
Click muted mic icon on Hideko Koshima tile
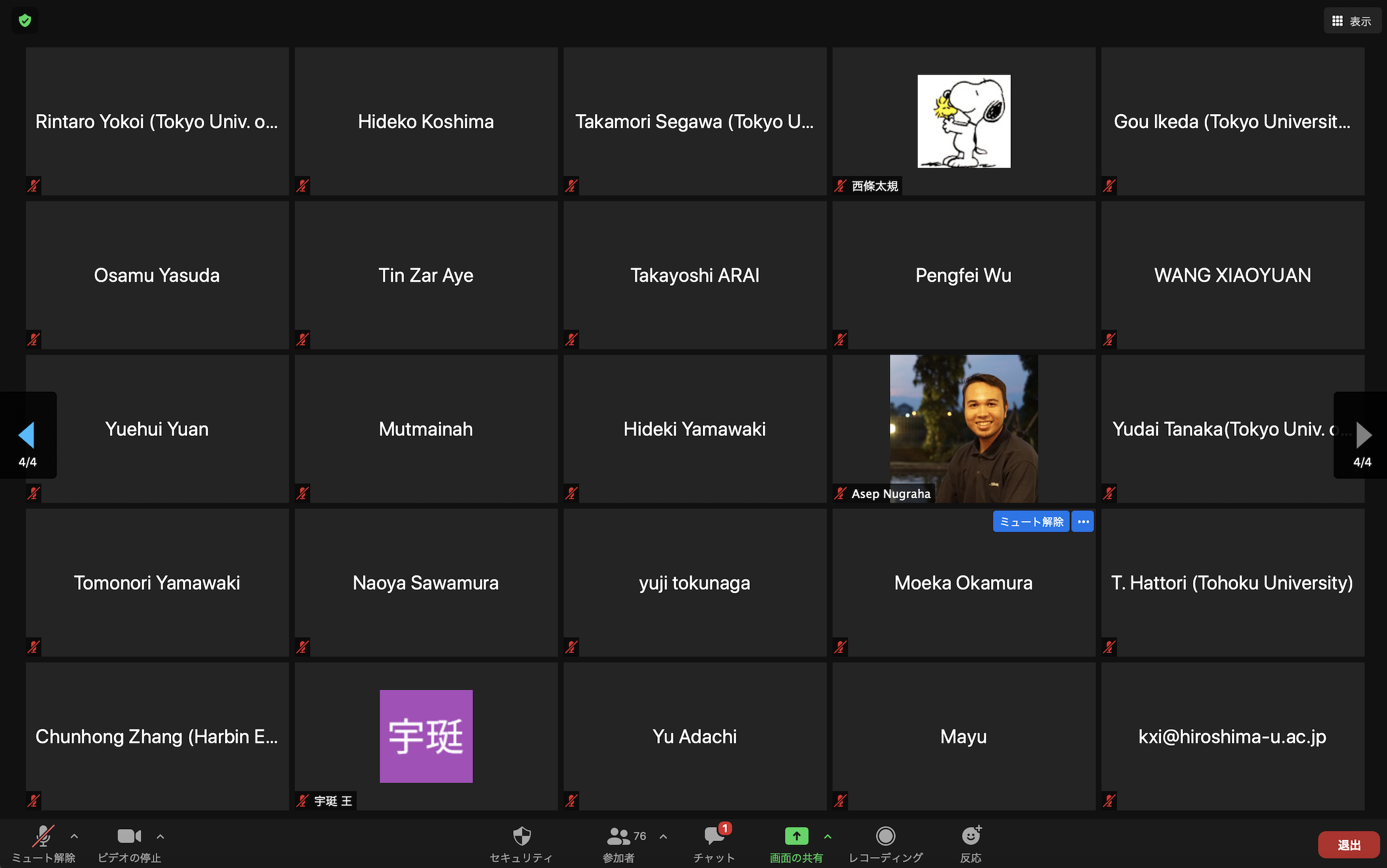(302, 186)
